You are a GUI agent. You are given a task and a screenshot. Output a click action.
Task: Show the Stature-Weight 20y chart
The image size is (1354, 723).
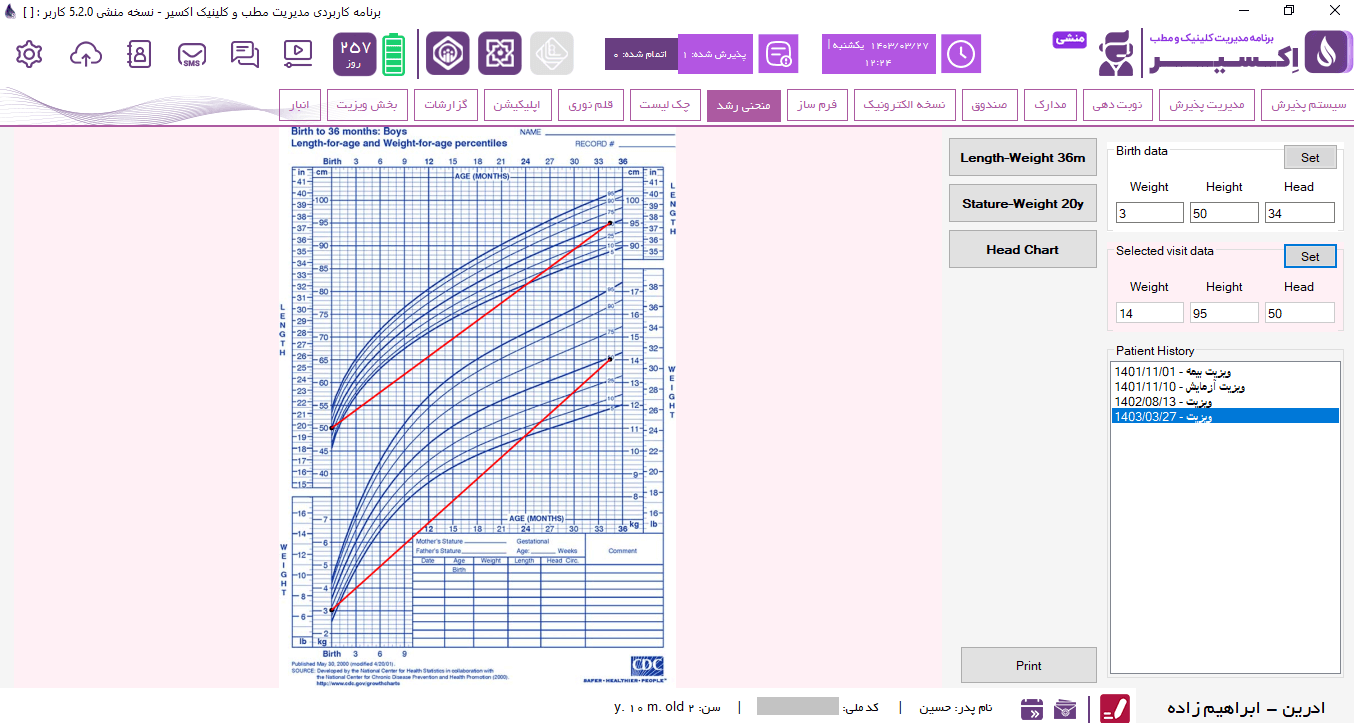pos(1022,203)
